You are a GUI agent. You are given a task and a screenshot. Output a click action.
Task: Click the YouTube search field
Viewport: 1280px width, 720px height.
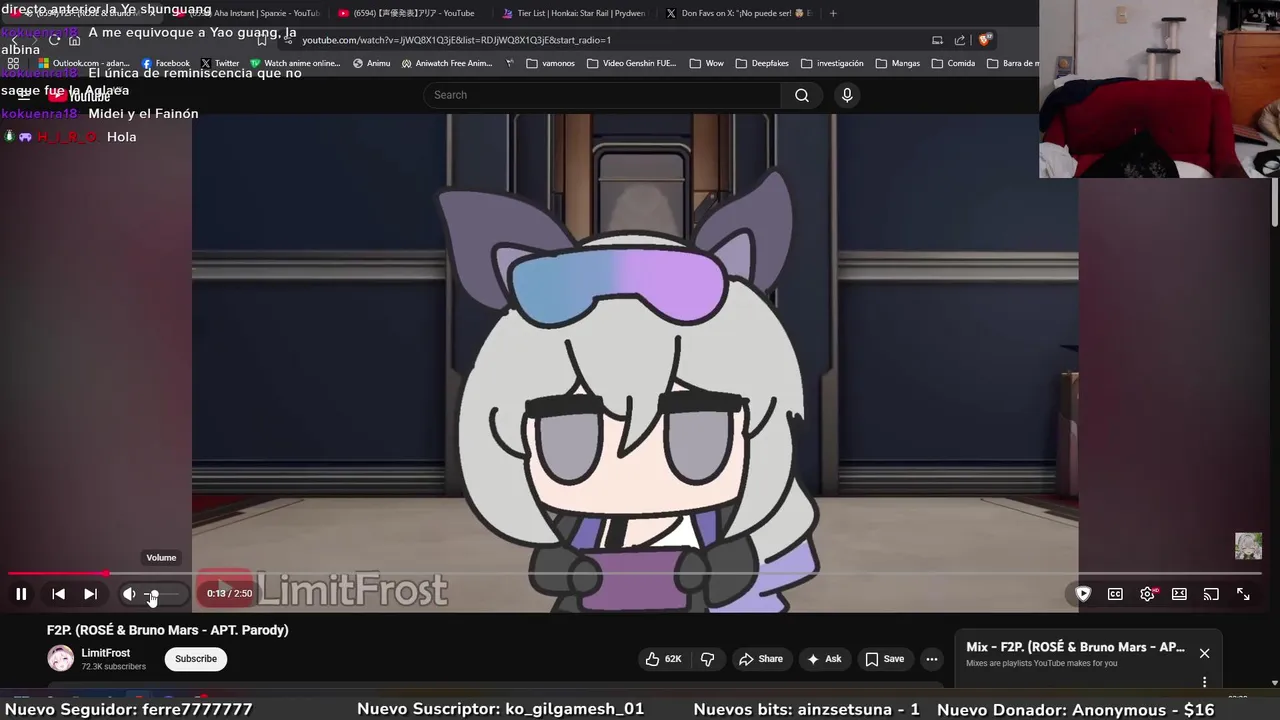tap(603, 95)
